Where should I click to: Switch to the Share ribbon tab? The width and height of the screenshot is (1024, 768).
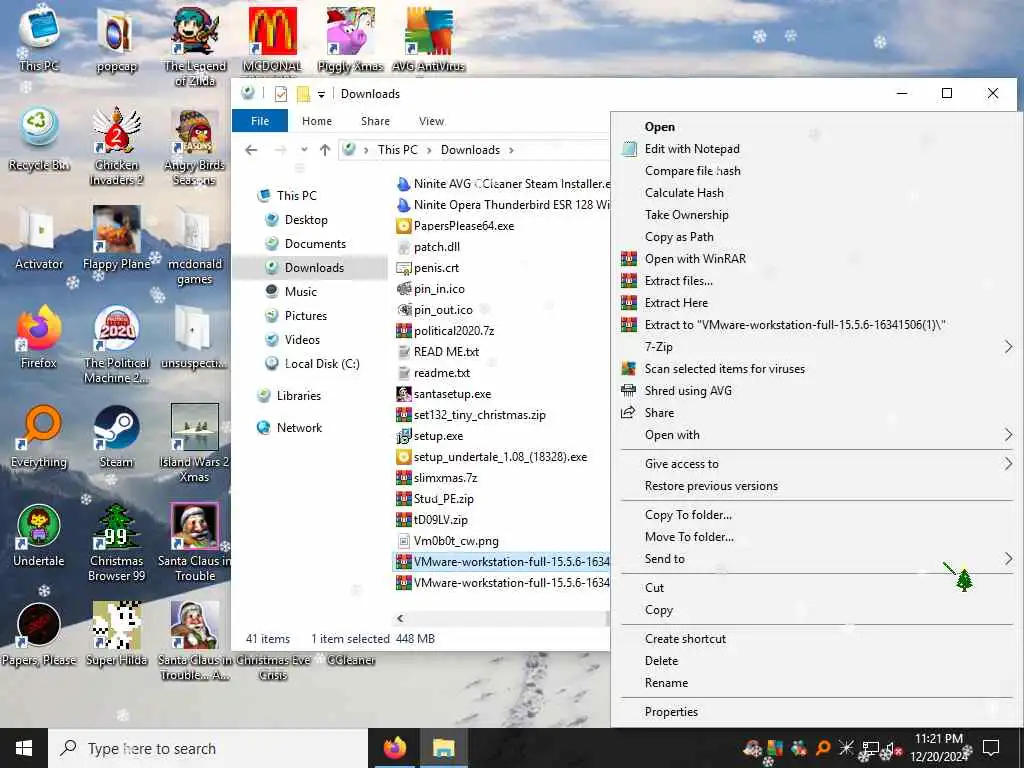tap(375, 121)
